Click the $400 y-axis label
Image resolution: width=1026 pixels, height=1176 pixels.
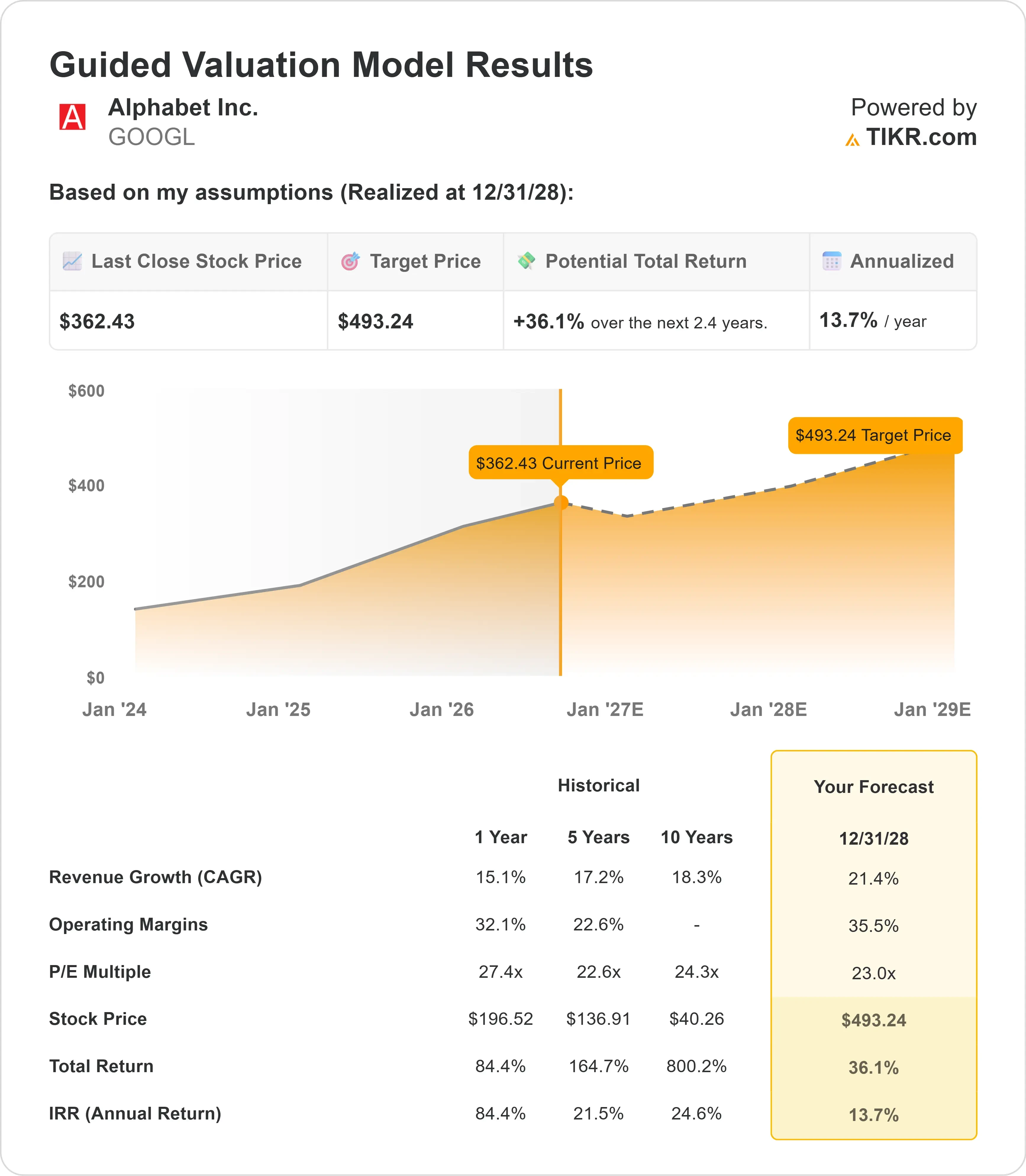pos(86,485)
